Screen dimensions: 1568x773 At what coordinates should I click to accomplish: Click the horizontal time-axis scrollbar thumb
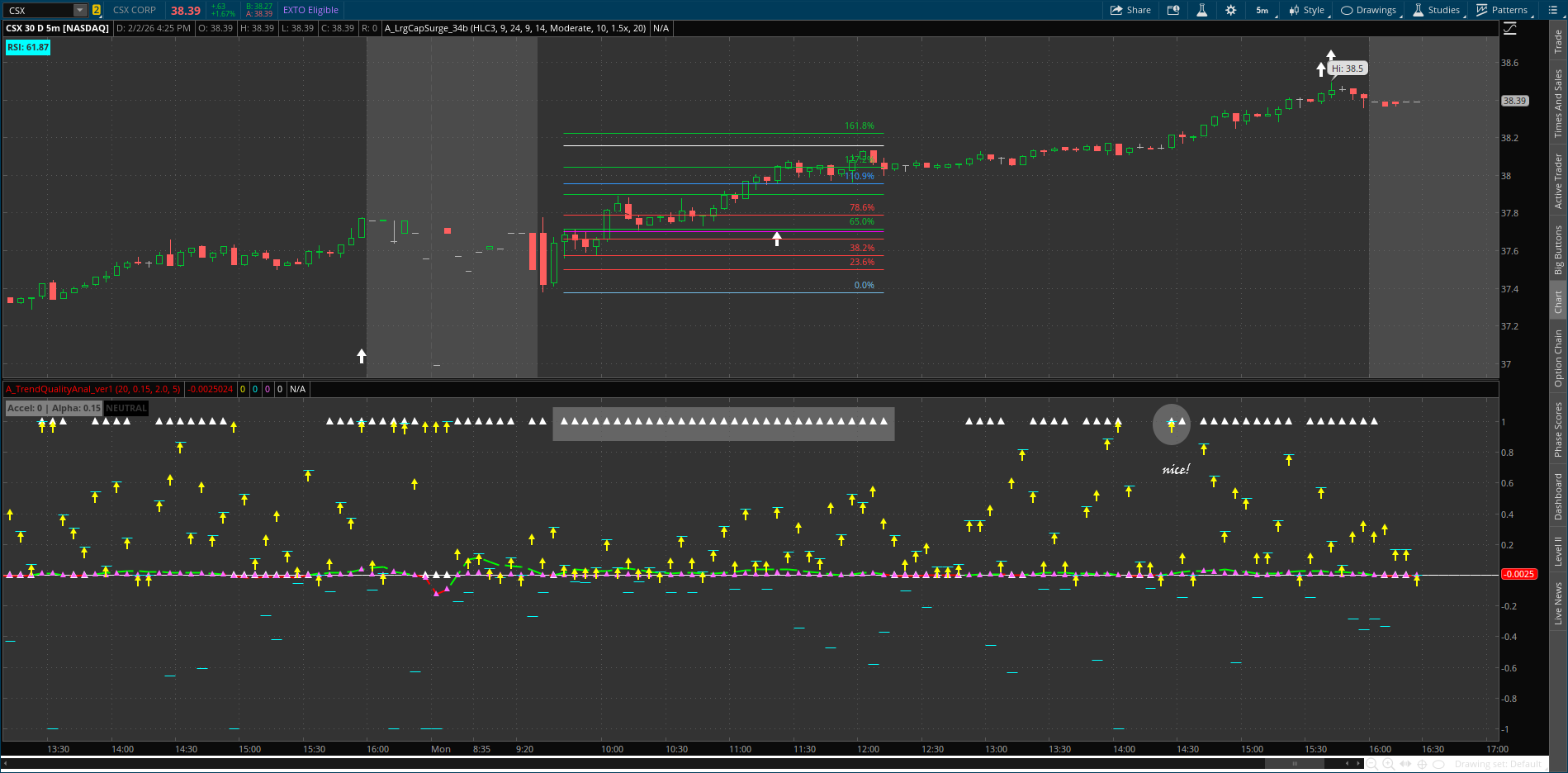tap(1295, 764)
